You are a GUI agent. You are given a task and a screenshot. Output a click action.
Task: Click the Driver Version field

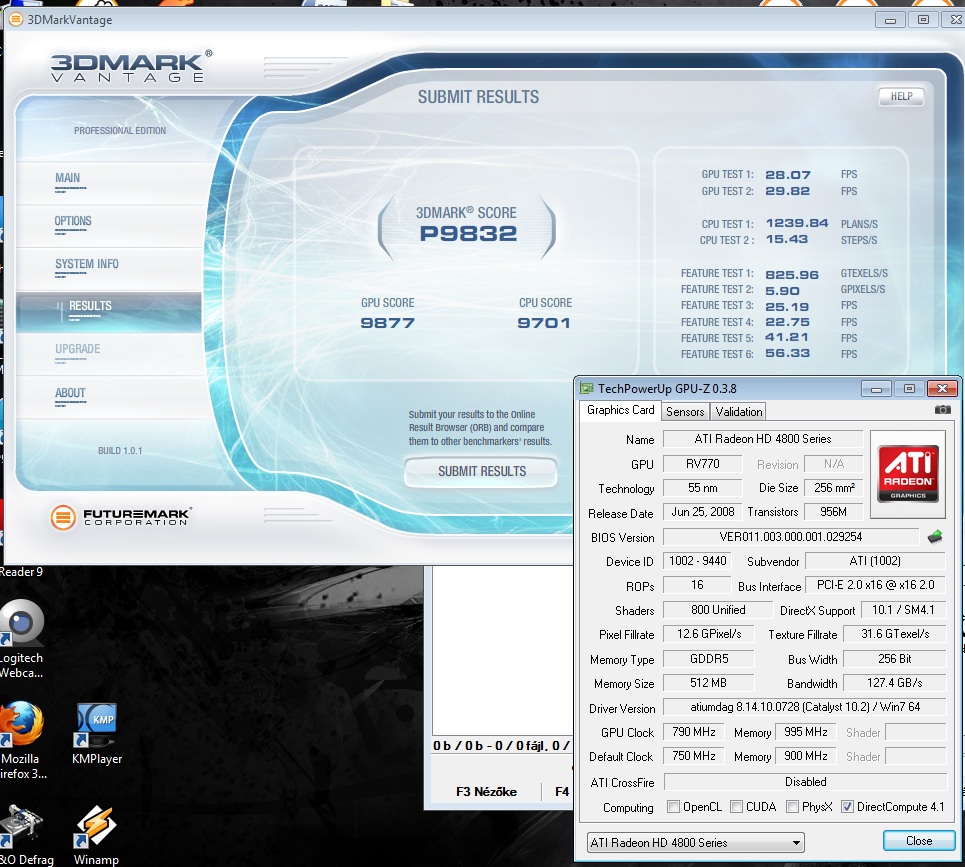(804, 707)
